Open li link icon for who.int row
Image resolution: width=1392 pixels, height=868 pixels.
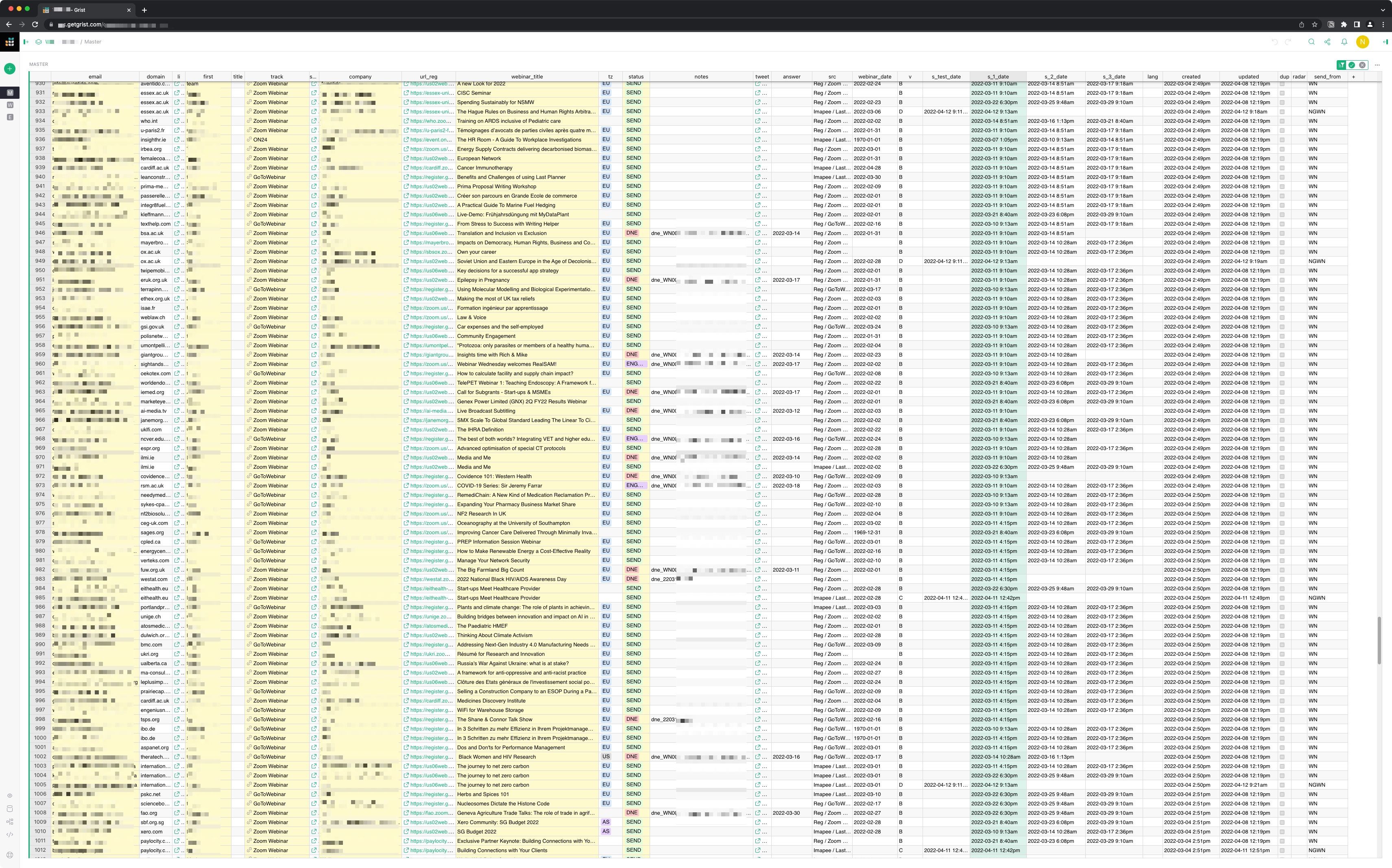[x=177, y=121]
